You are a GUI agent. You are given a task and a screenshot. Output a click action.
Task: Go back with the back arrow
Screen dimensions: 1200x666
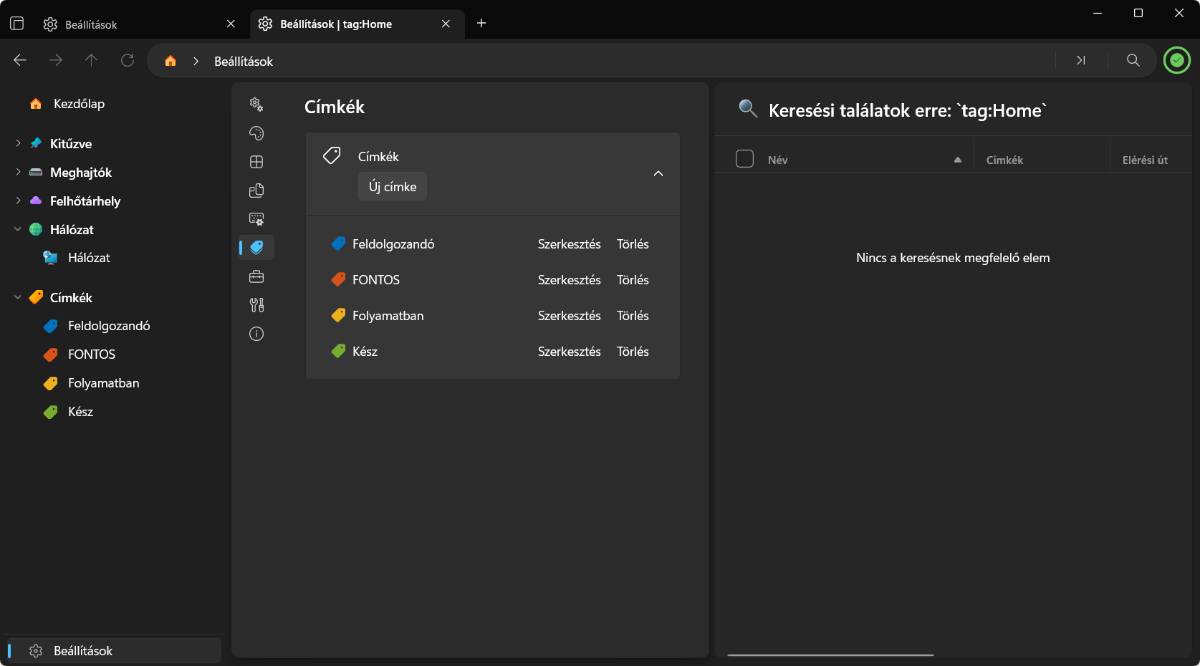coord(20,61)
